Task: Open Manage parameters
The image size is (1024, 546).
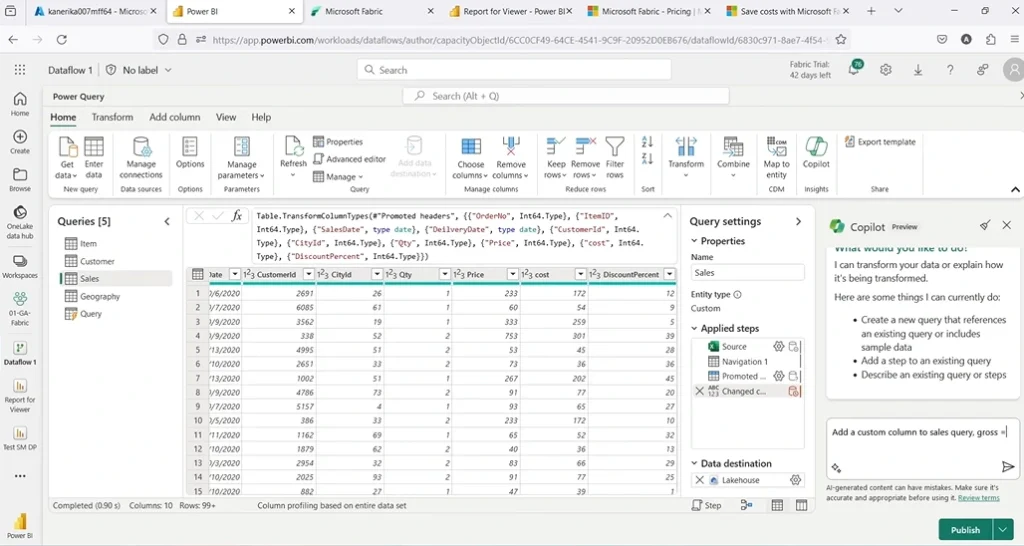Action: 242,158
